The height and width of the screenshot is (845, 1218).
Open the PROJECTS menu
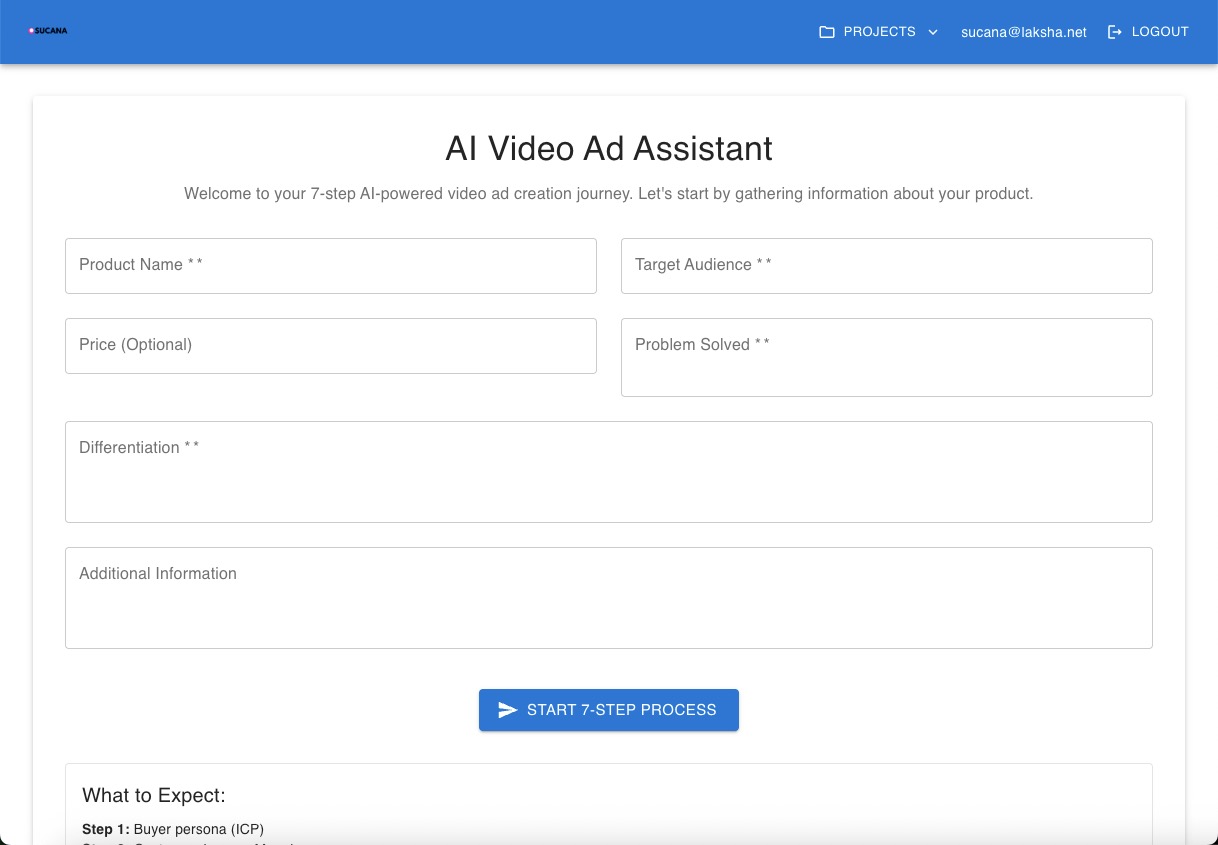[x=880, y=32]
